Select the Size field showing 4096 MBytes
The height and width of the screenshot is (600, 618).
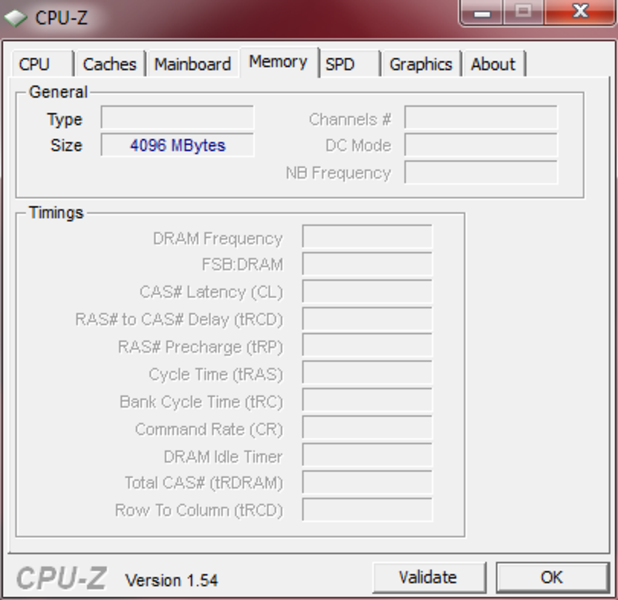pos(177,145)
